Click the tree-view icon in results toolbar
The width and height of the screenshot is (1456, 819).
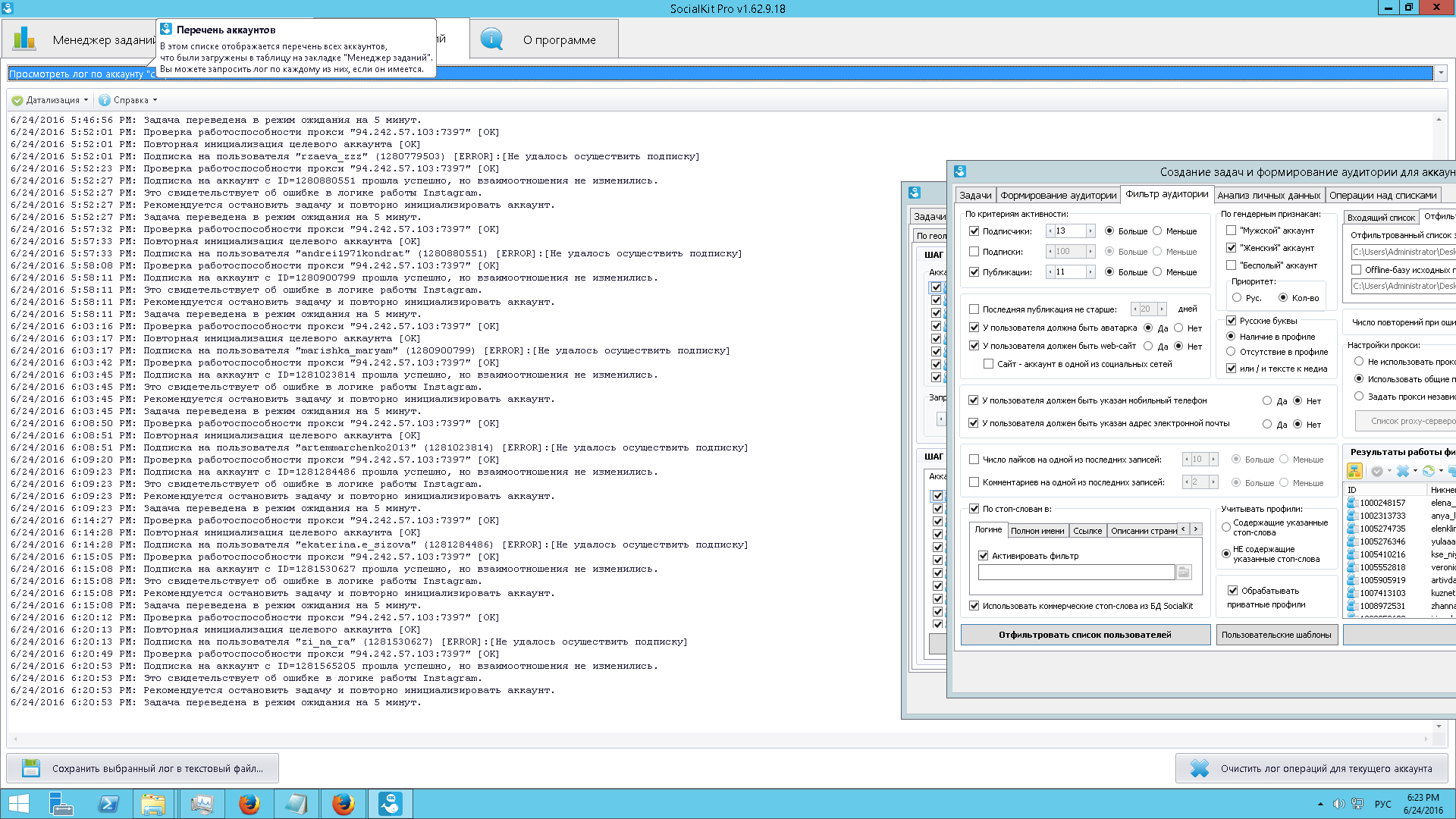(1354, 471)
